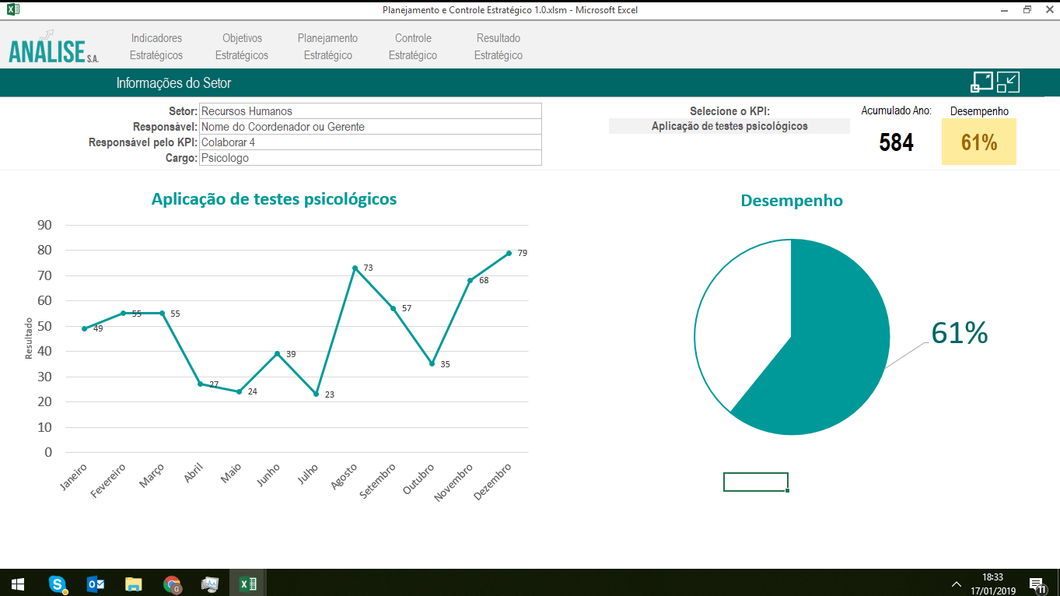Click the Excel taskbar icon
1060x596 pixels.
click(x=247, y=584)
